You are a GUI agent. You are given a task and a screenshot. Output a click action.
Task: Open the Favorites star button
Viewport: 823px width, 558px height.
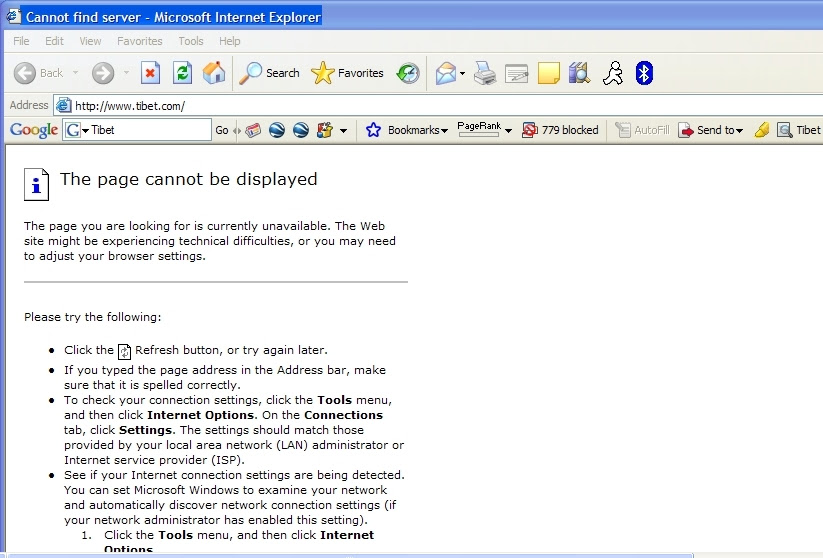[347, 73]
